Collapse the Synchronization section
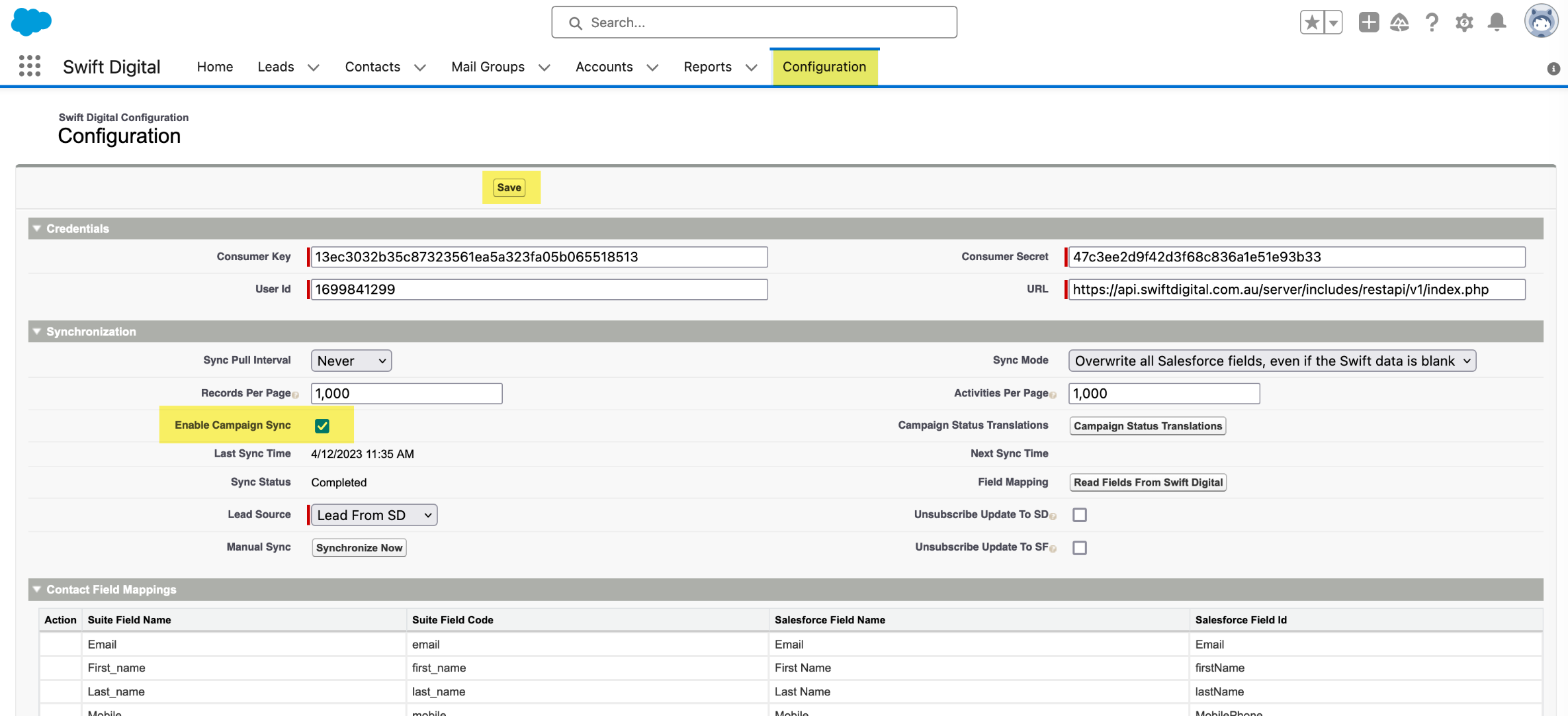Viewport: 1568px width, 716px height. point(37,332)
